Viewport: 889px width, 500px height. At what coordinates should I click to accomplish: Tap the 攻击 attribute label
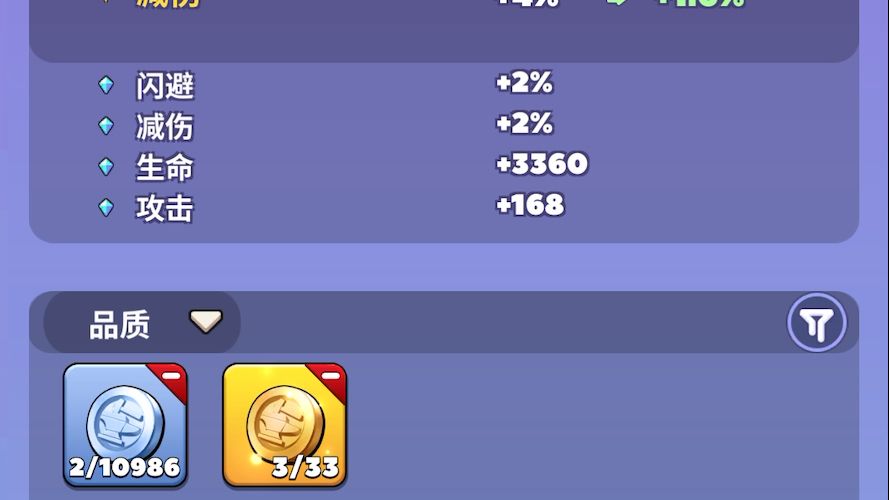pyautogui.click(x=165, y=209)
